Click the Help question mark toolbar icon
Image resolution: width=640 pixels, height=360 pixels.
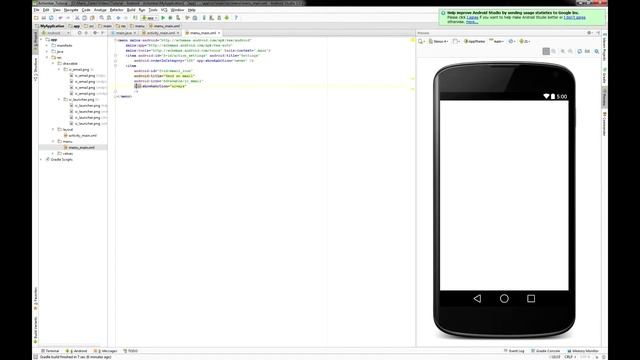point(236,18)
